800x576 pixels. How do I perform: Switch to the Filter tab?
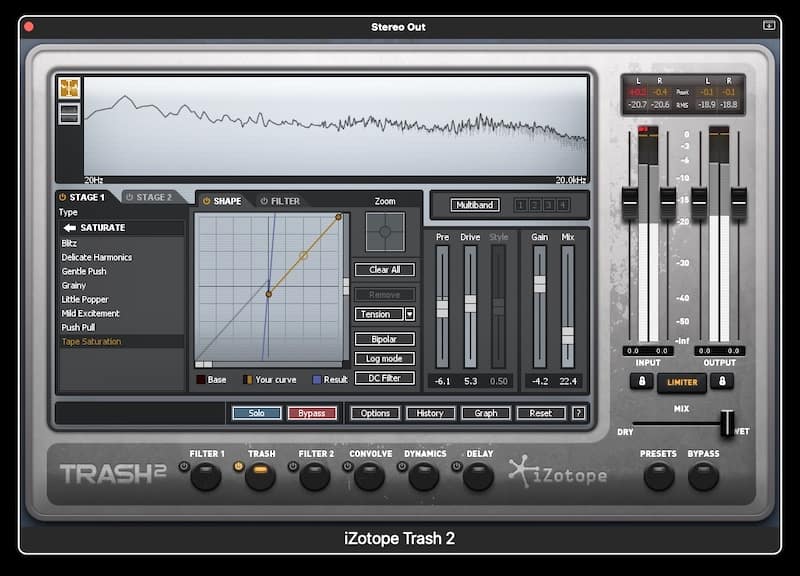coord(285,201)
